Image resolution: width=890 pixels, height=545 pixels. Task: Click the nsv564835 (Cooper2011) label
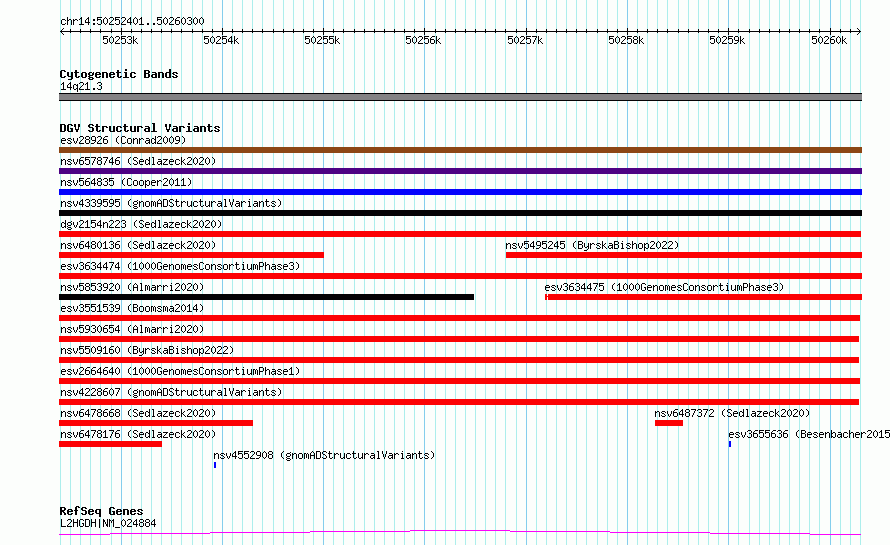(126, 182)
